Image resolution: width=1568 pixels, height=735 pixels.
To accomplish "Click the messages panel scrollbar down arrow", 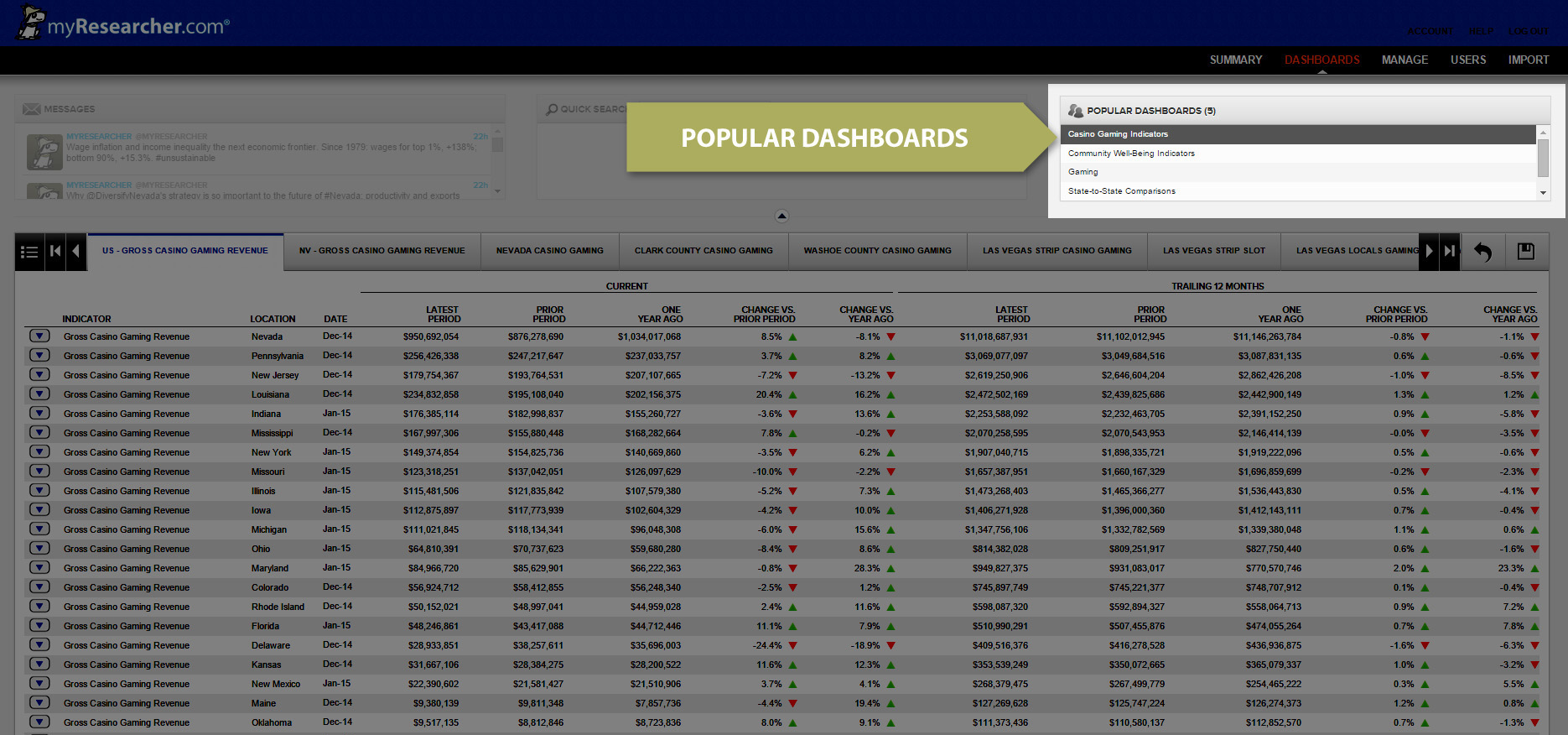I will [498, 191].
